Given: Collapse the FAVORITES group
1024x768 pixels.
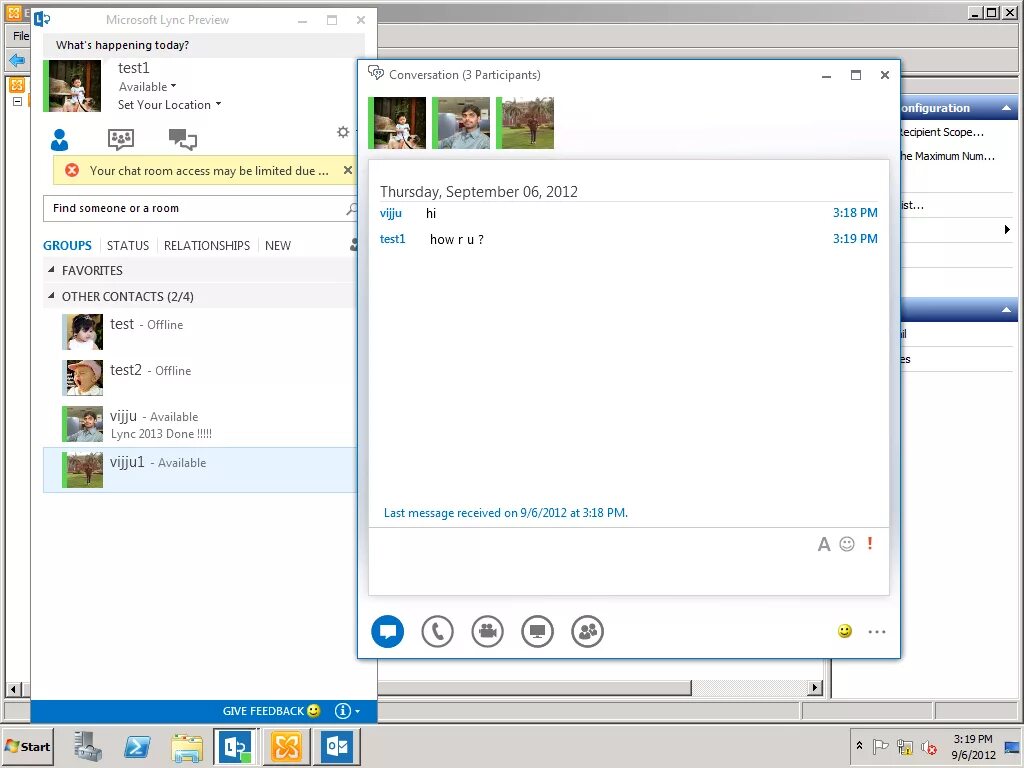Looking at the screenshot, I should pos(52,269).
